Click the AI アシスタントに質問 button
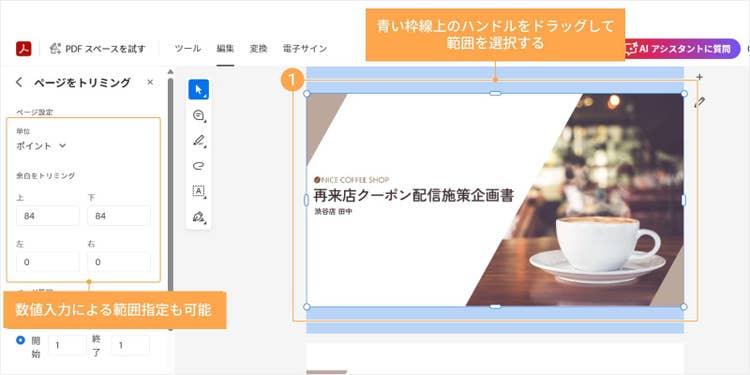Viewport: 750px width, 375px height. [x=683, y=49]
